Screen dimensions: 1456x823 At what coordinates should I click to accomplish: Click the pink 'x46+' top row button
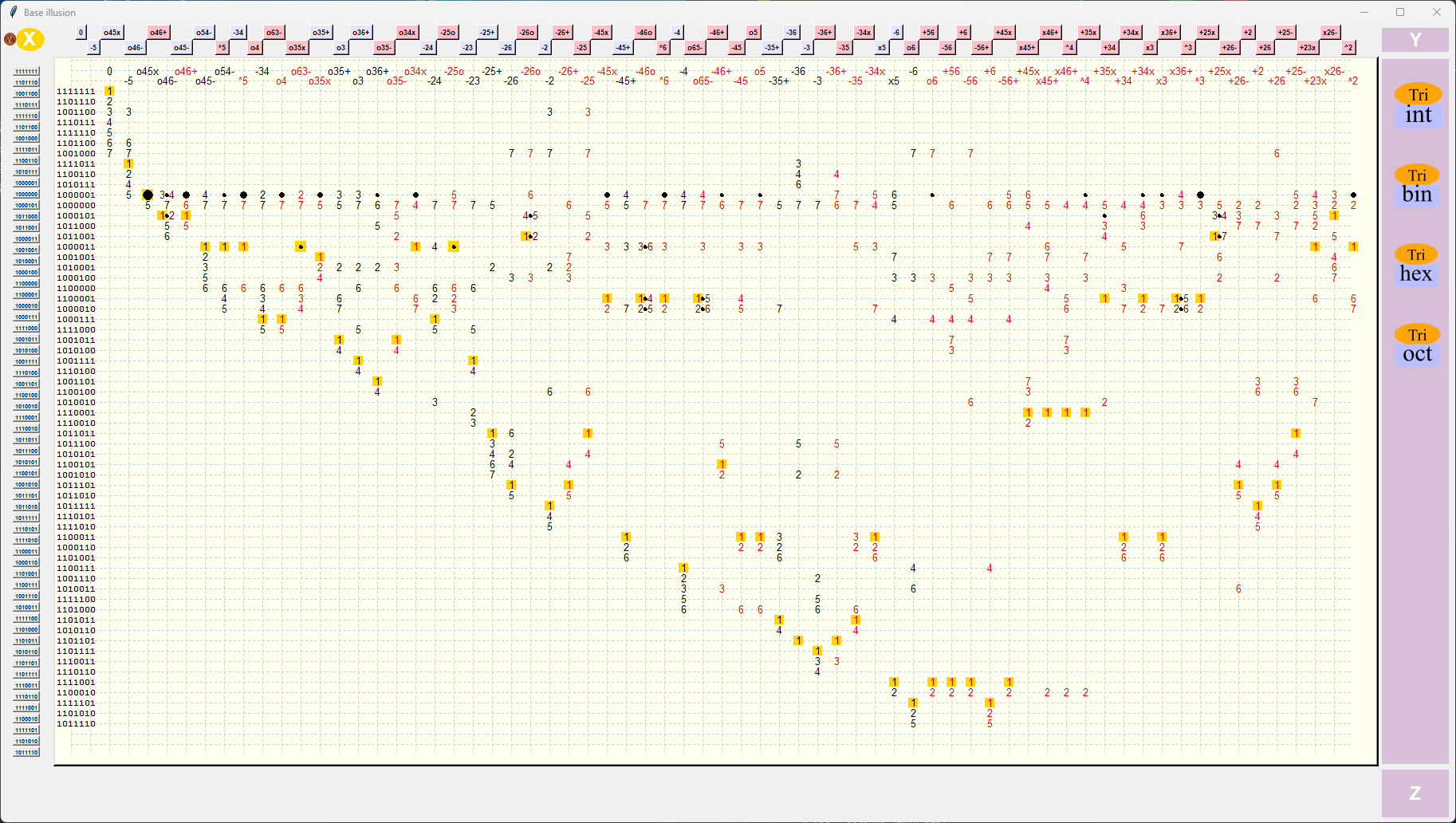(x=1050, y=32)
